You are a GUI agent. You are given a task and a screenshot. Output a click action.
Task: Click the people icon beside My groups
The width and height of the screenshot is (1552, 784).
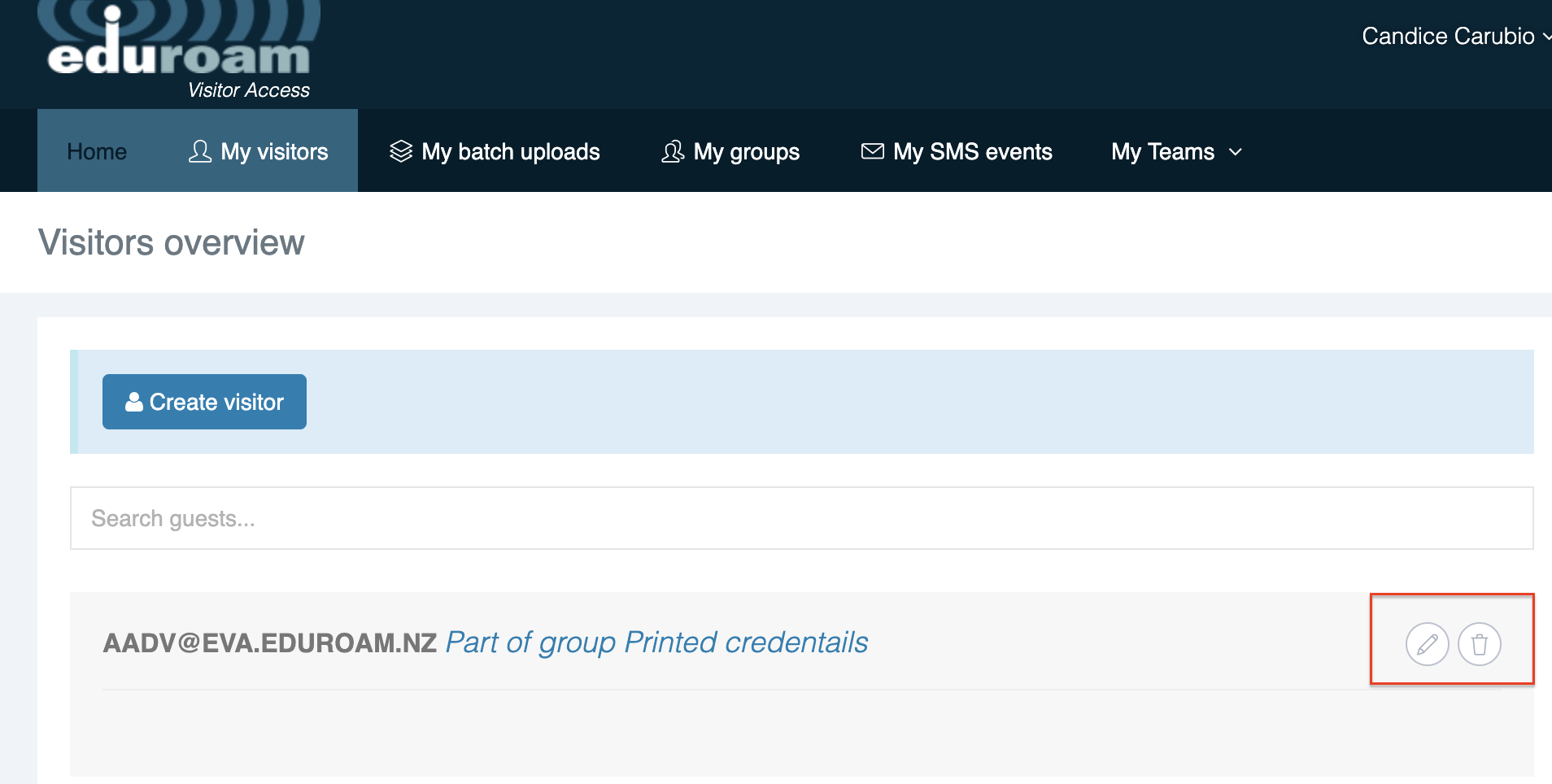674,151
